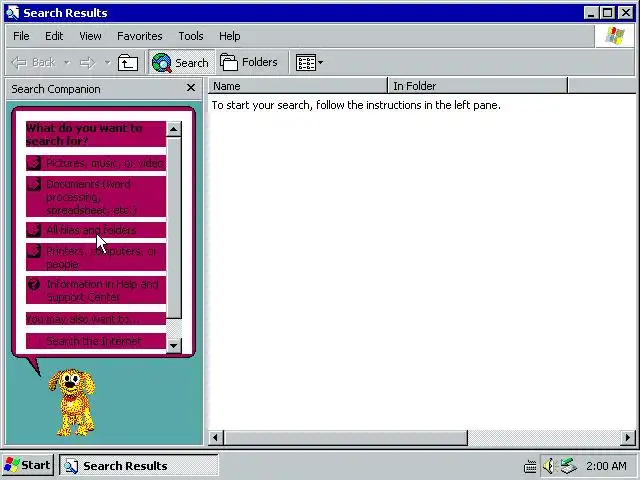640x480 pixels.
Task: Toggle the Search toolbar button
Action: tap(181, 62)
